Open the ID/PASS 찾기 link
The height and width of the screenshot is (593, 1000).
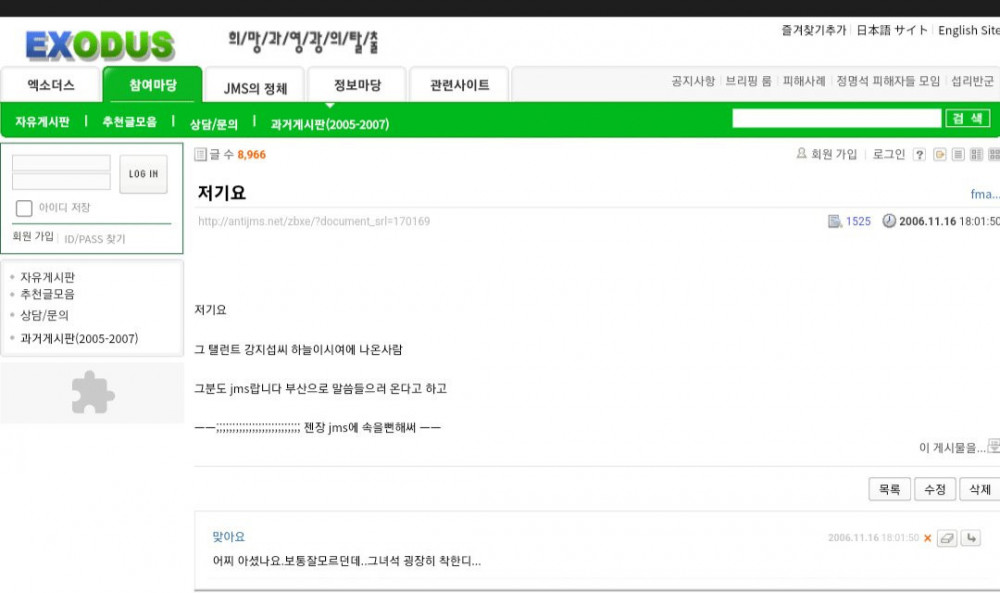click(95, 239)
